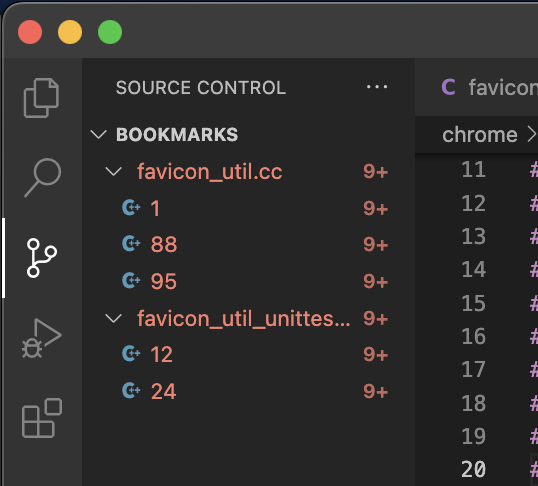Open the Extensions view icon
This screenshot has width=538, height=486.
pos(42,418)
